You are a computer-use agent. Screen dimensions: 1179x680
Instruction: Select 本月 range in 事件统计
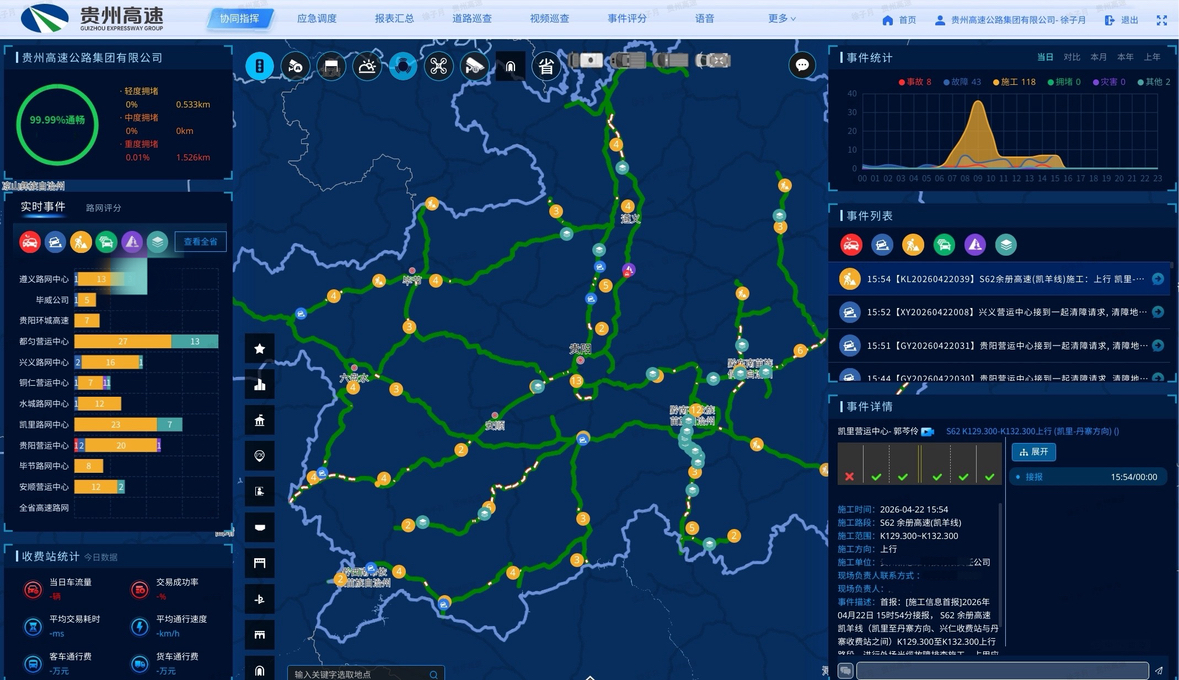tap(1099, 57)
